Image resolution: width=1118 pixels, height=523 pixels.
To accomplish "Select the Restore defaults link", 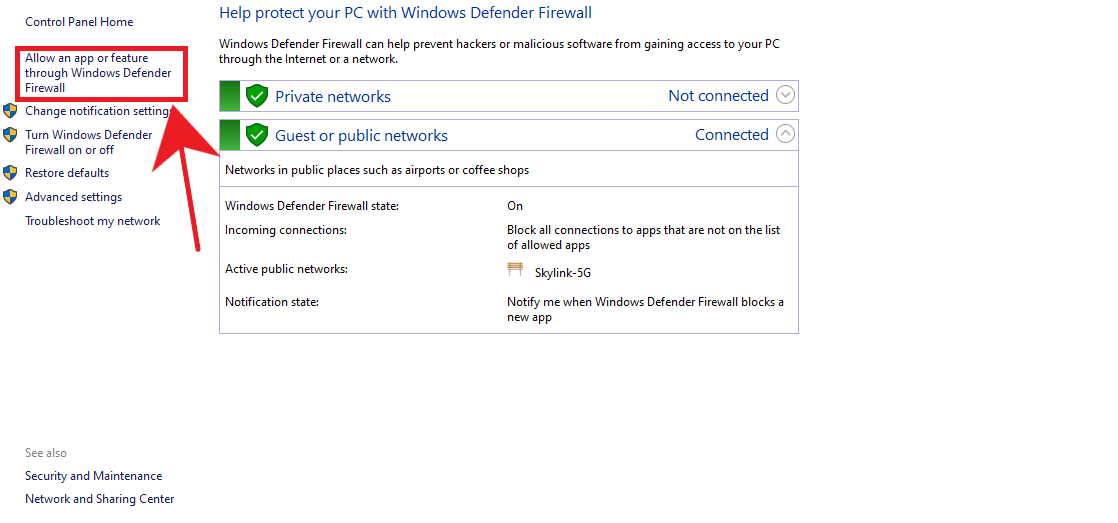I will pyautogui.click(x=67, y=173).
